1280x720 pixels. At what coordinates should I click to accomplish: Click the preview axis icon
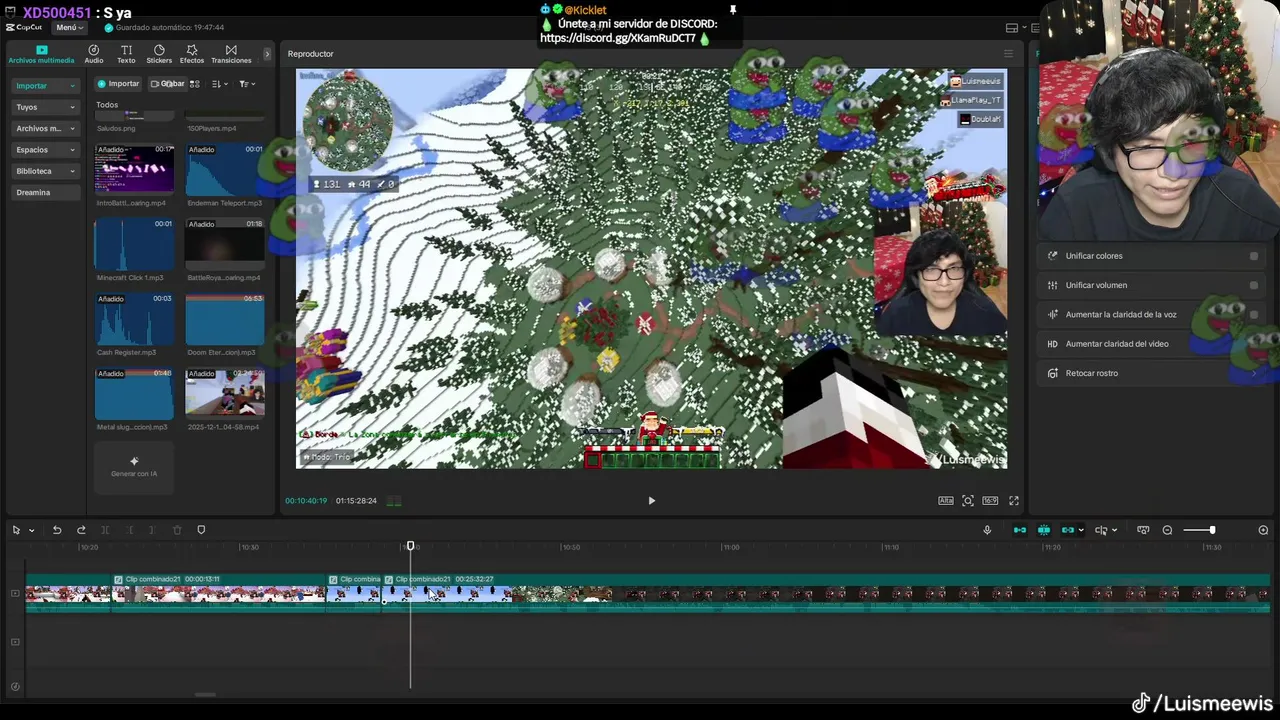point(1101,530)
